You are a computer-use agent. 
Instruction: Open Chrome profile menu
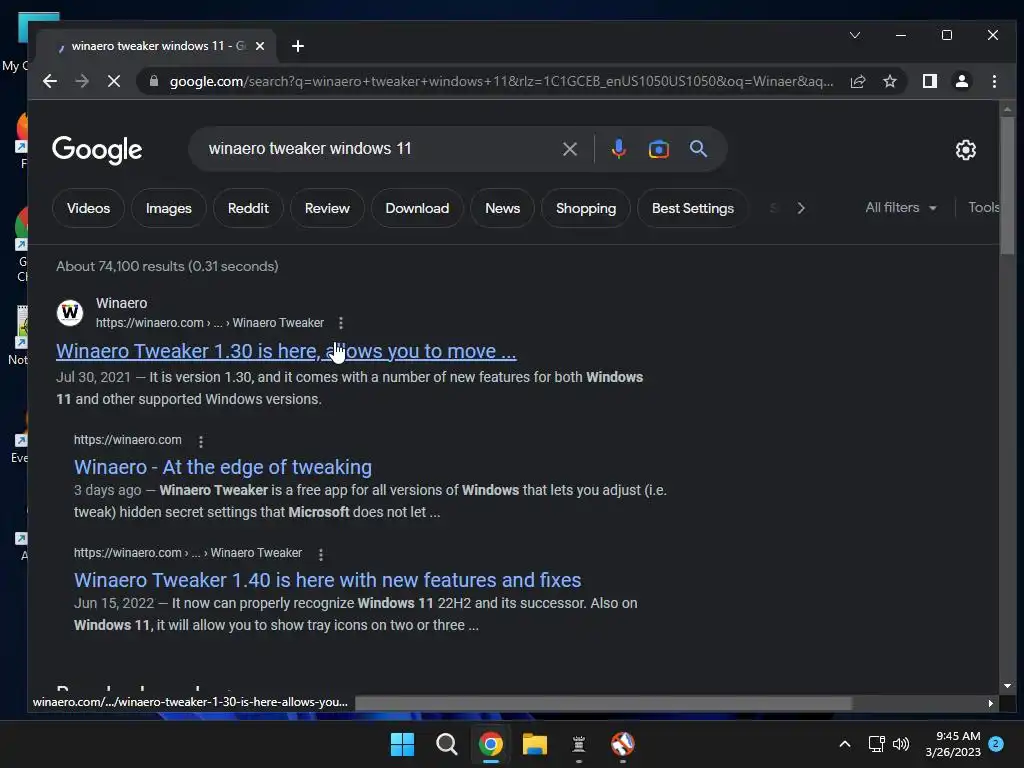coord(961,81)
